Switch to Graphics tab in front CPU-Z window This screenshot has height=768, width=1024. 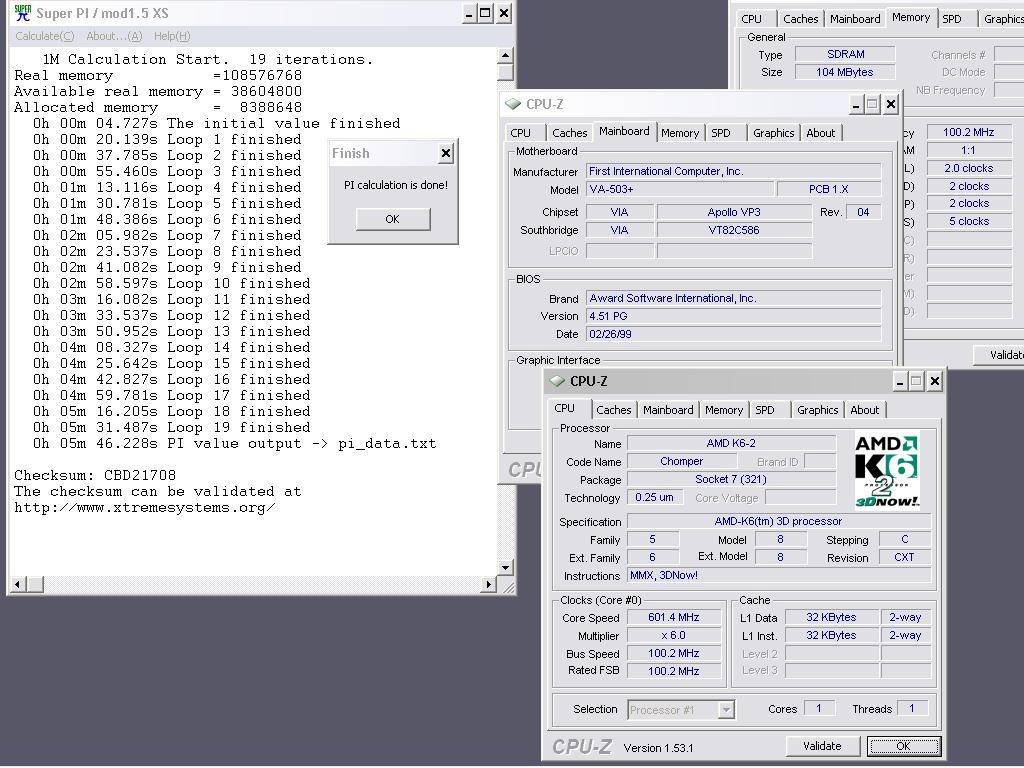[x=818, y=410]
